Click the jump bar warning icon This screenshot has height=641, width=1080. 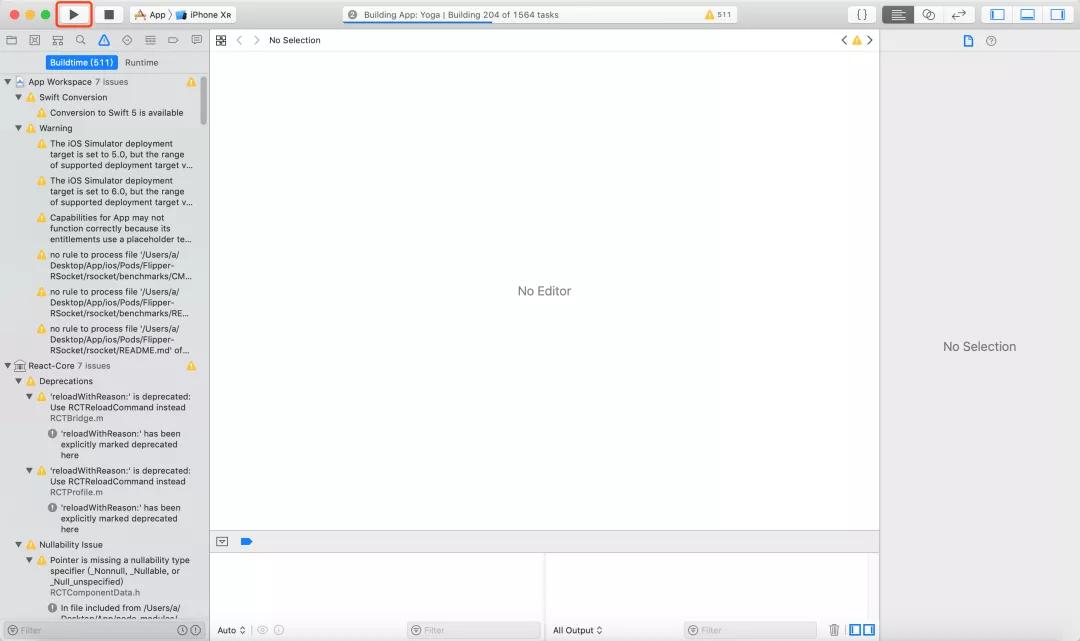click(857, 40)
